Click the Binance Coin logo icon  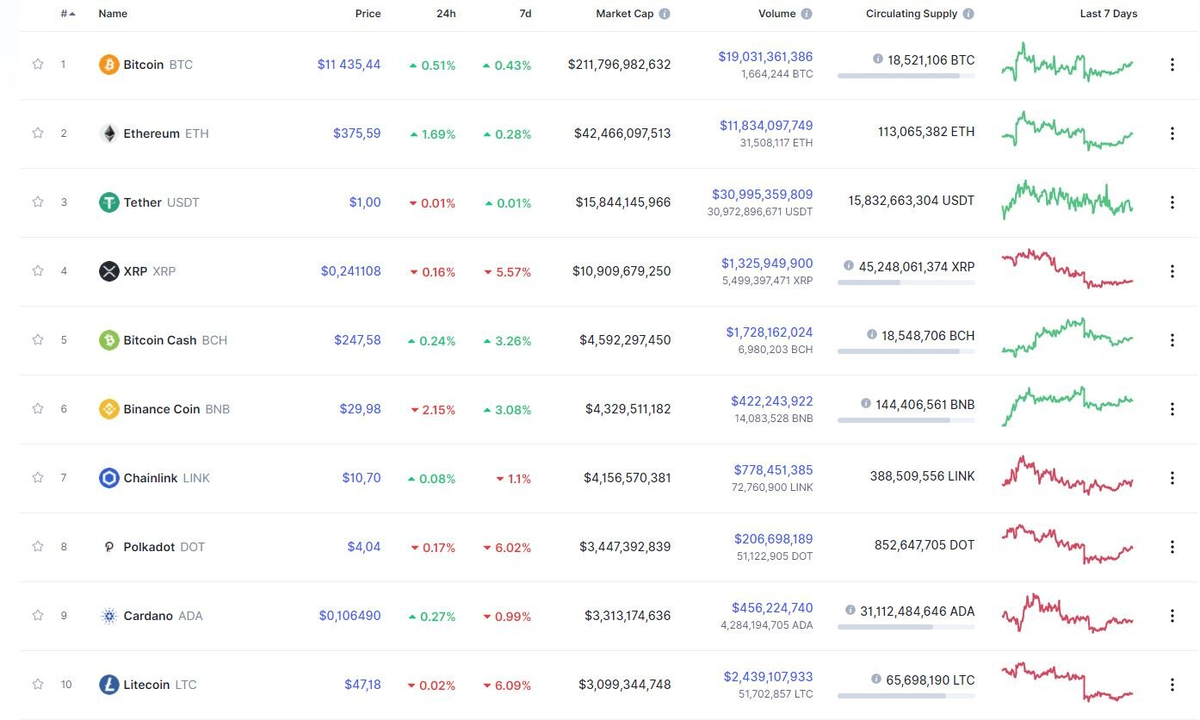coord(109,410)
